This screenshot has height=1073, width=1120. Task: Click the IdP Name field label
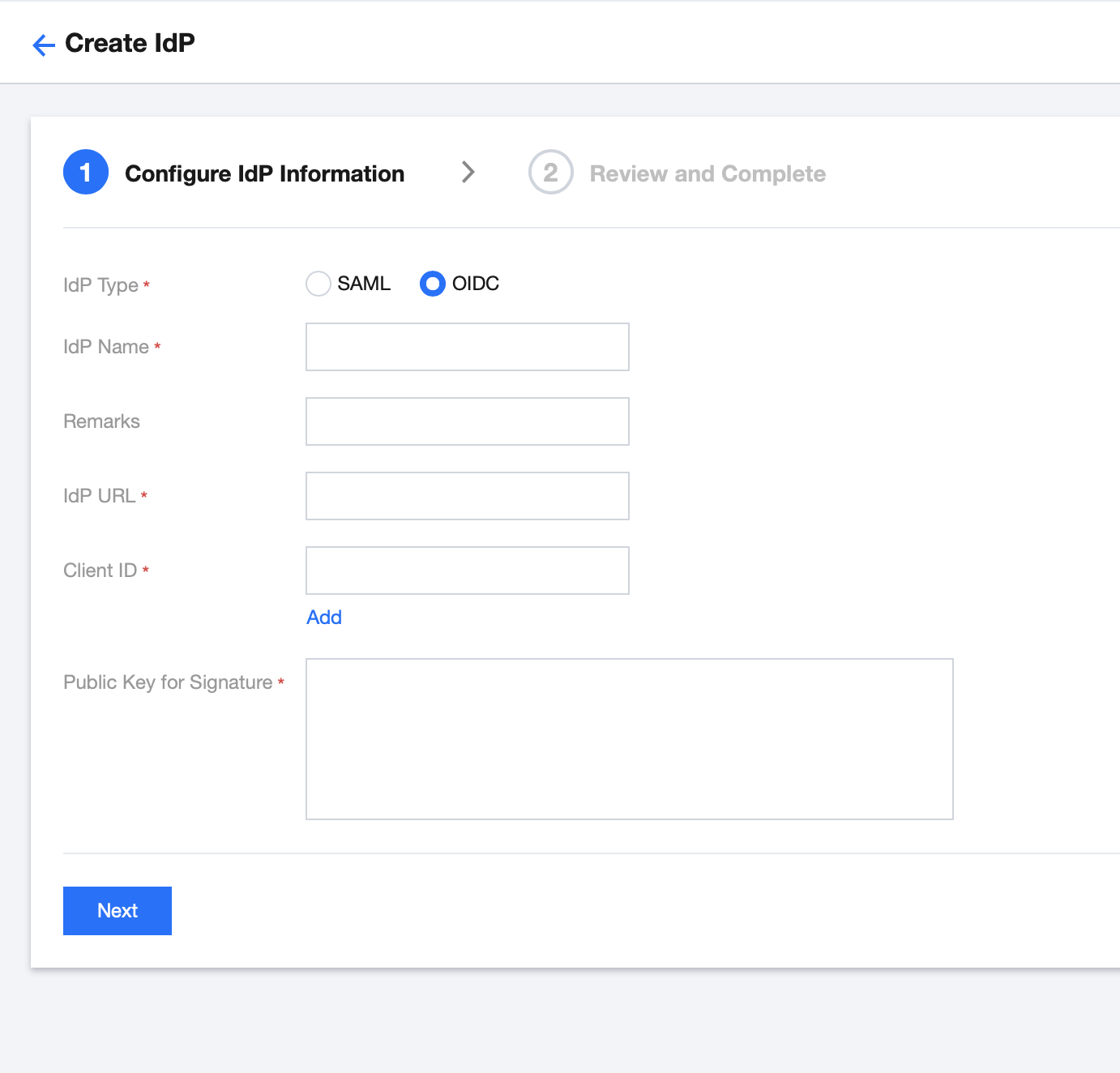(106, 347)
